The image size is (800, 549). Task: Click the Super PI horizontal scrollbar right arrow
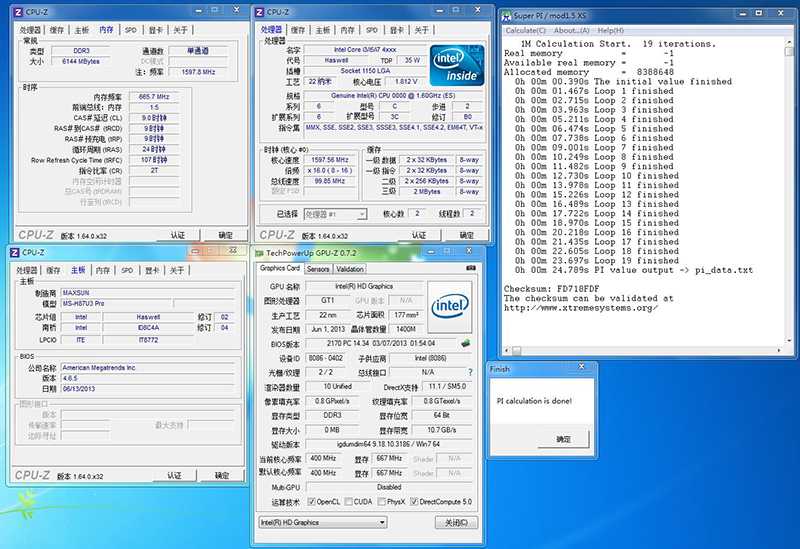pyautogui.click(x=779, y=351)
